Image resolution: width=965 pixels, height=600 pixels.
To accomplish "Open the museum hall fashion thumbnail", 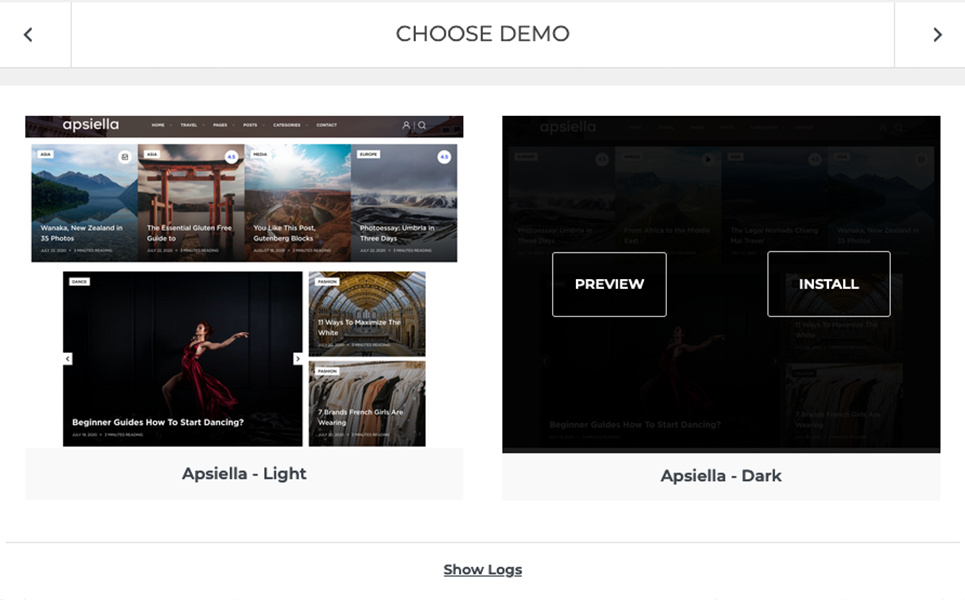I will coord(367,314).
